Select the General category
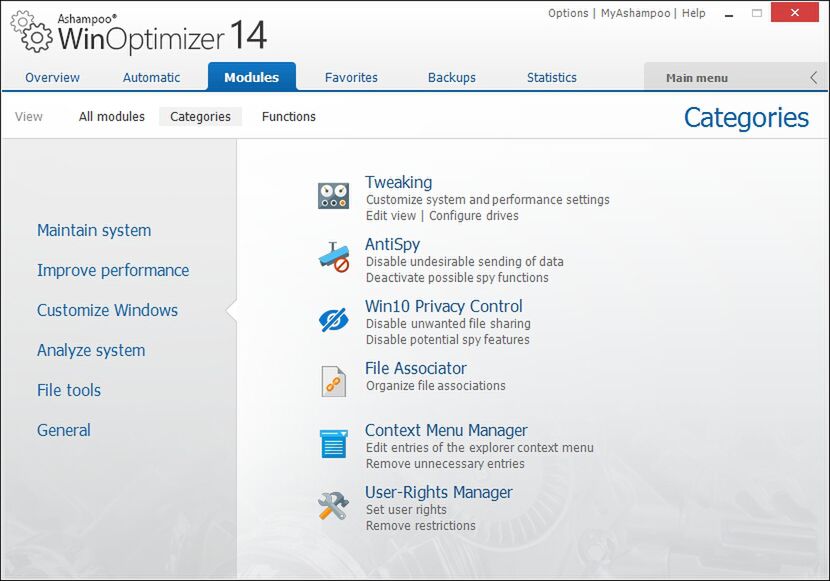This screenshot has height=581, width=830. 64,430
